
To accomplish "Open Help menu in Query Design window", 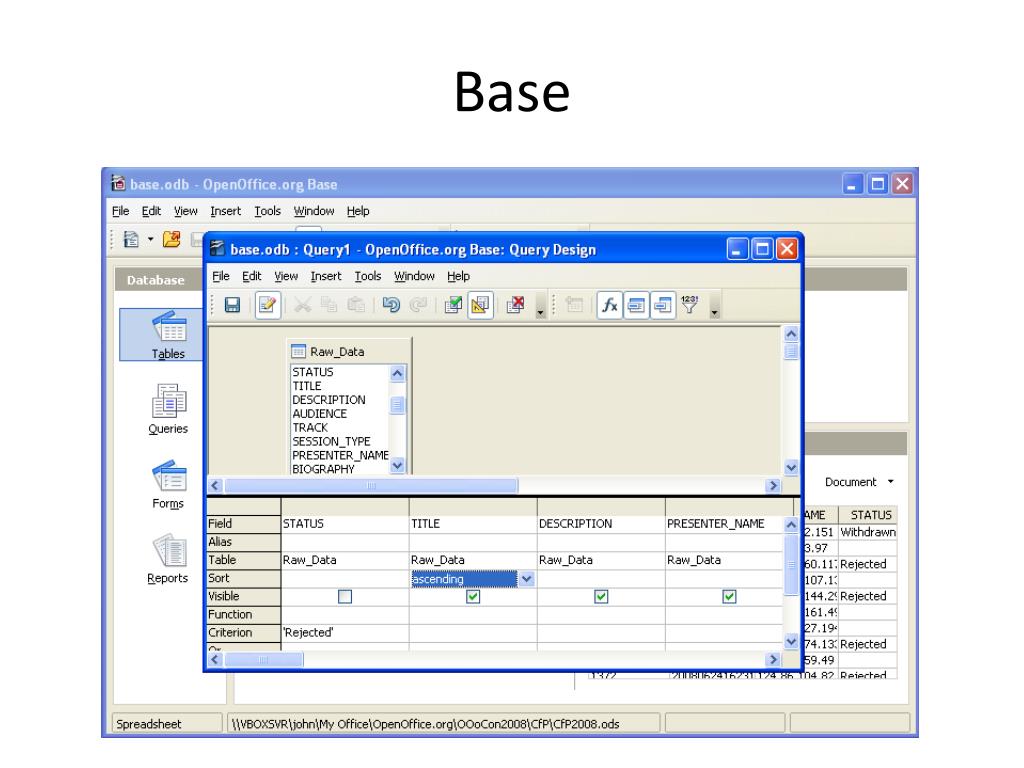I will (458, 276).
